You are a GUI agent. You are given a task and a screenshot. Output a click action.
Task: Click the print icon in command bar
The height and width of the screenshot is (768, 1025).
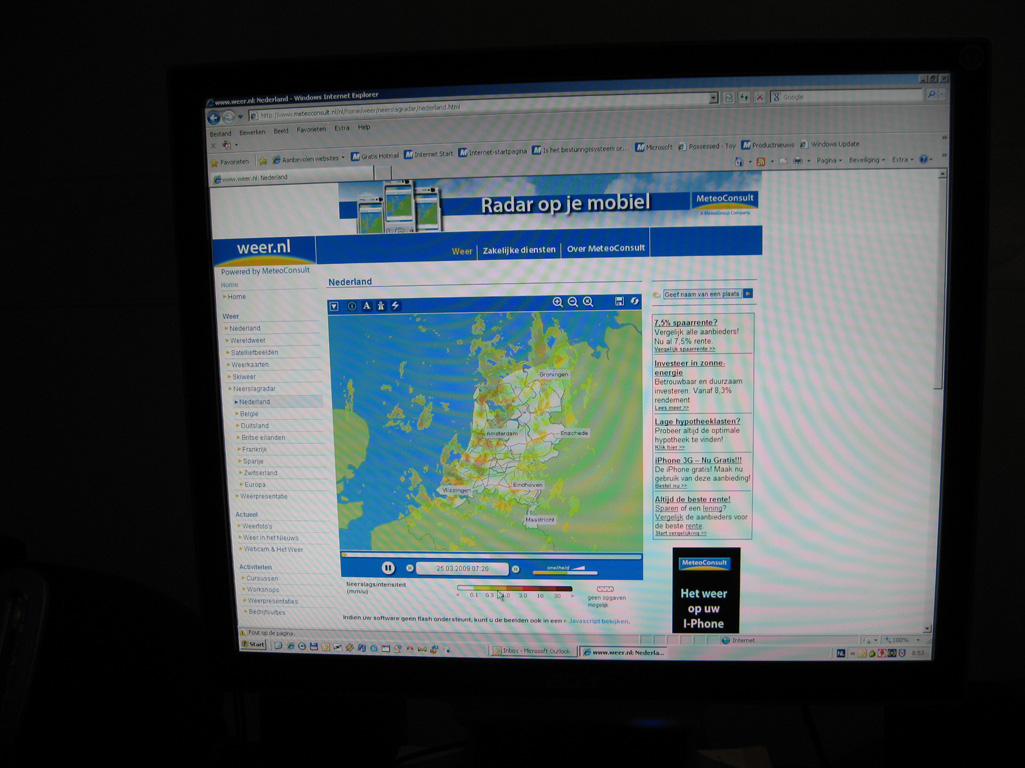[x=798, y=160]
